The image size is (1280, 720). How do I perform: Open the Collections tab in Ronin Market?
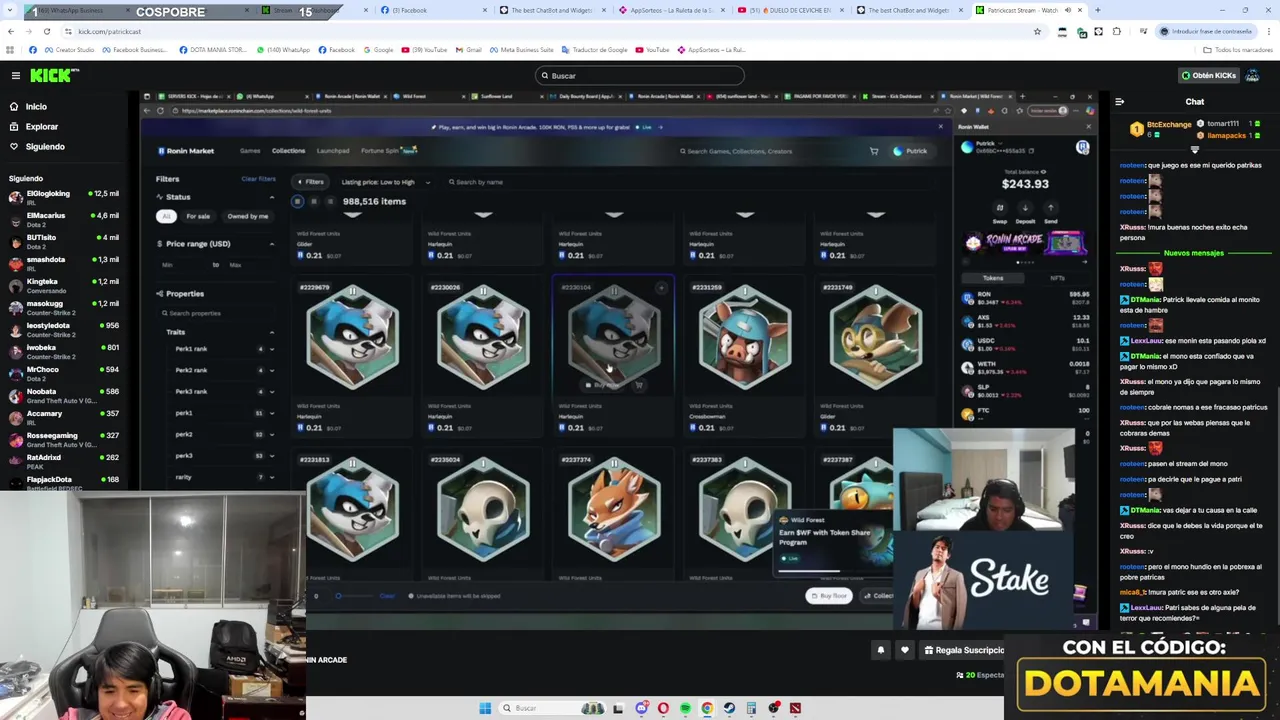tap(288, 151)
